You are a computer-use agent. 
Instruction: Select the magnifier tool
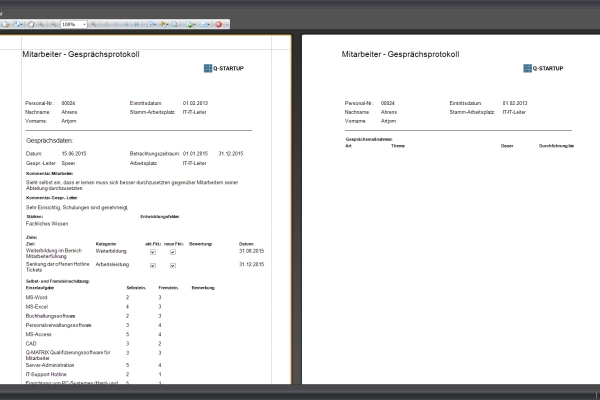coord(41,24)
